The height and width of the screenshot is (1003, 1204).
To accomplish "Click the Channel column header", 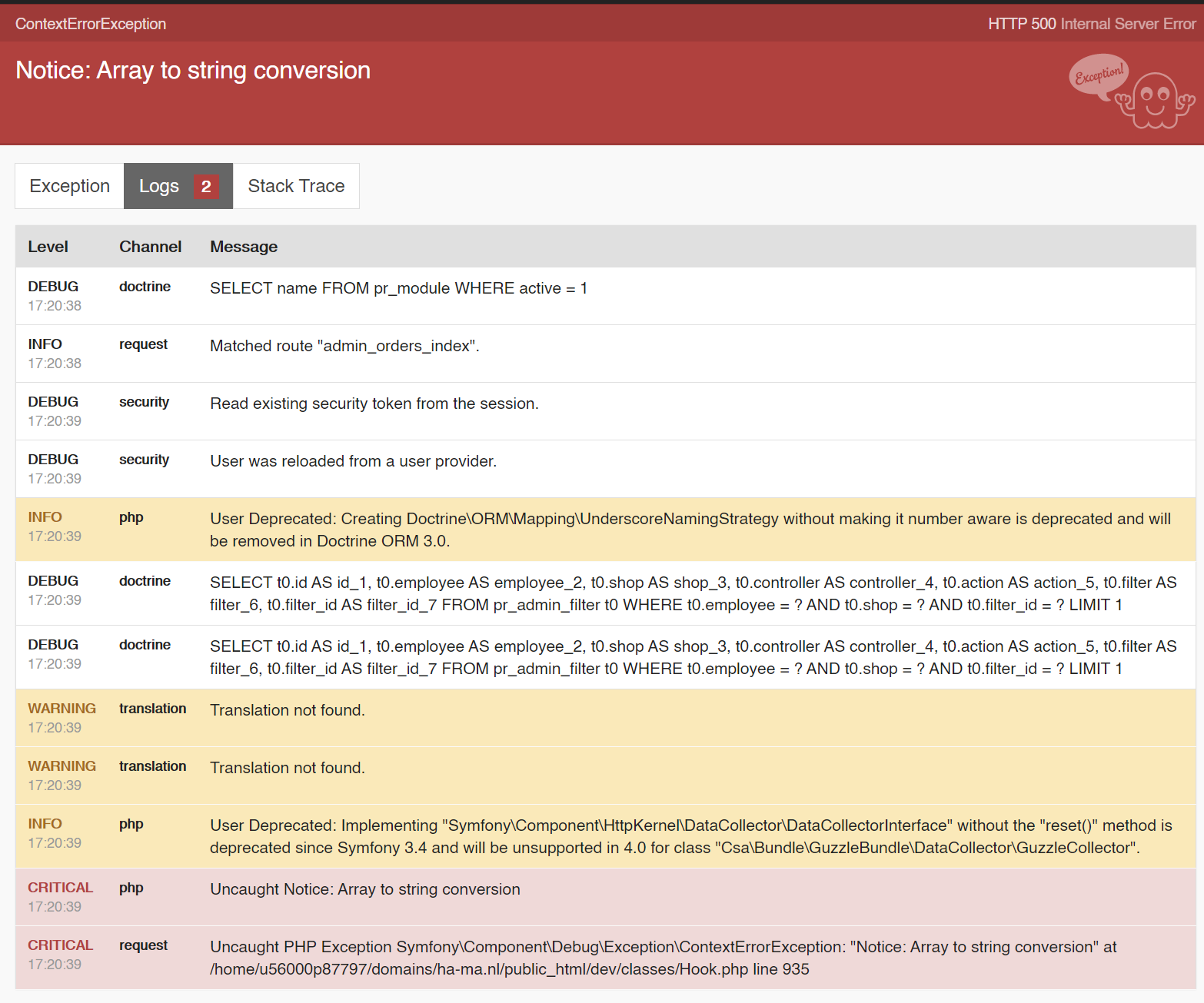I will pyautogui.click(x=151, y=247).
